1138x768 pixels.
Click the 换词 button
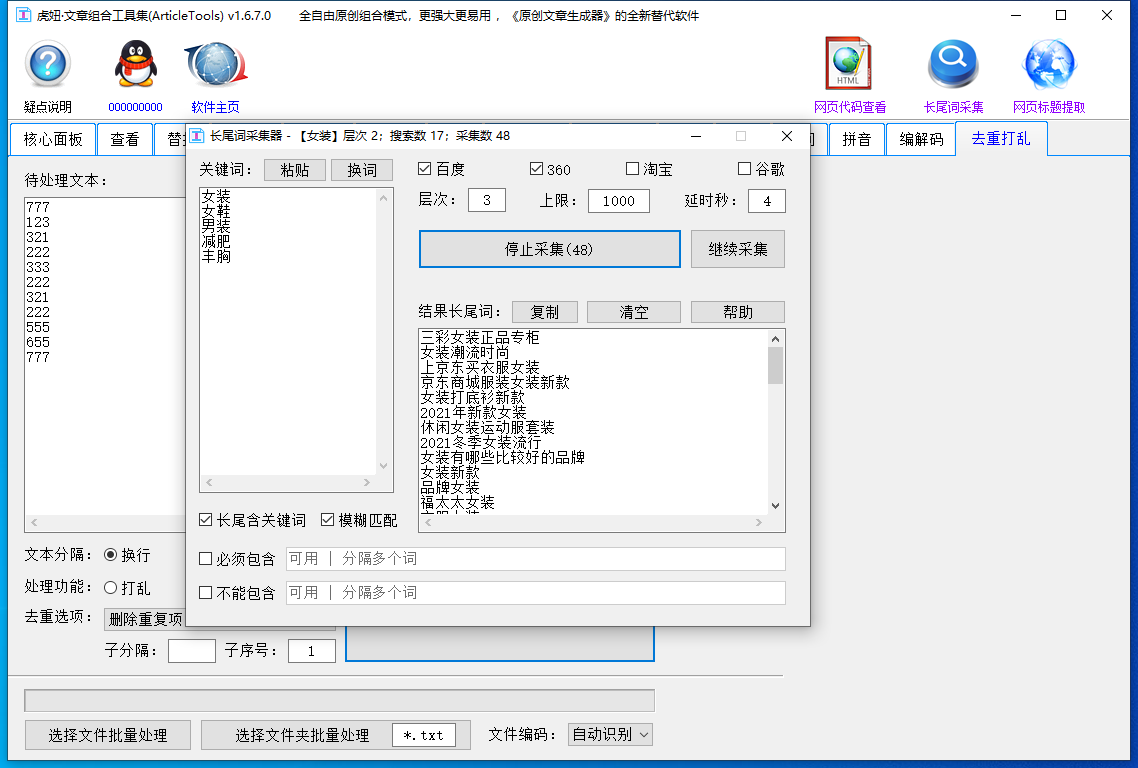[x=361, y=170]
